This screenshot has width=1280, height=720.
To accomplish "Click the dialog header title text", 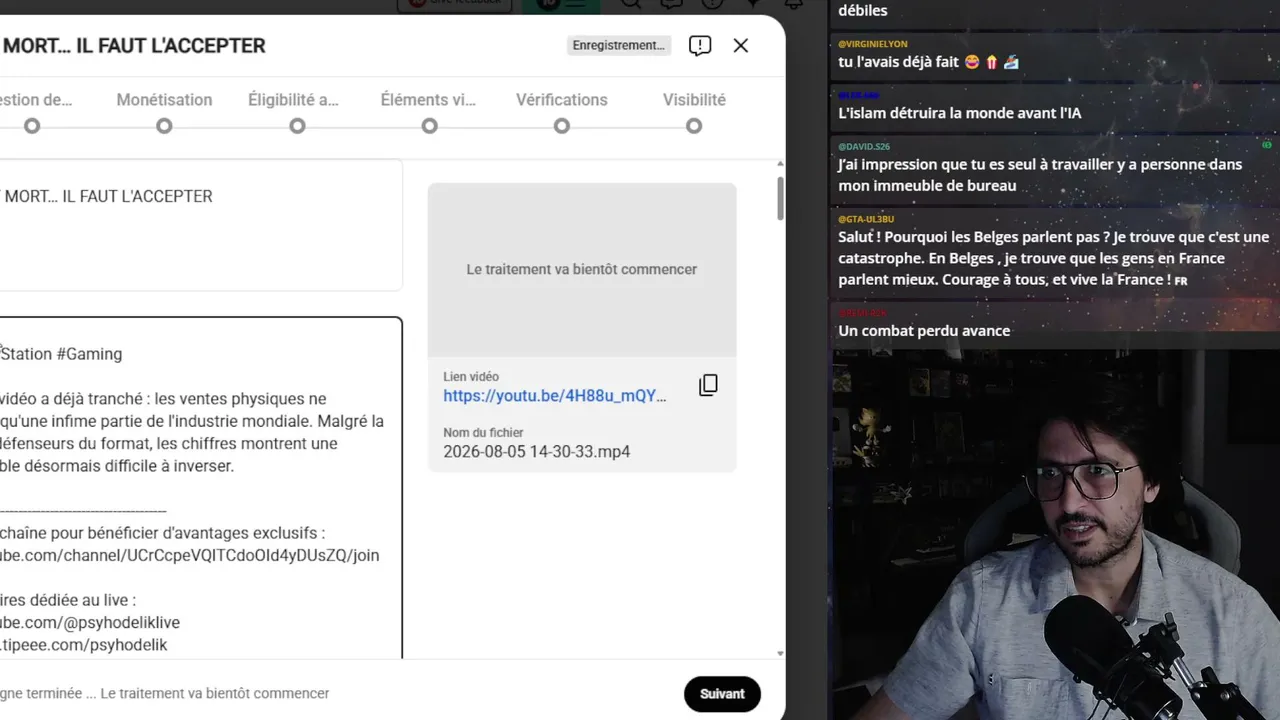I will [x=134, y=45].
